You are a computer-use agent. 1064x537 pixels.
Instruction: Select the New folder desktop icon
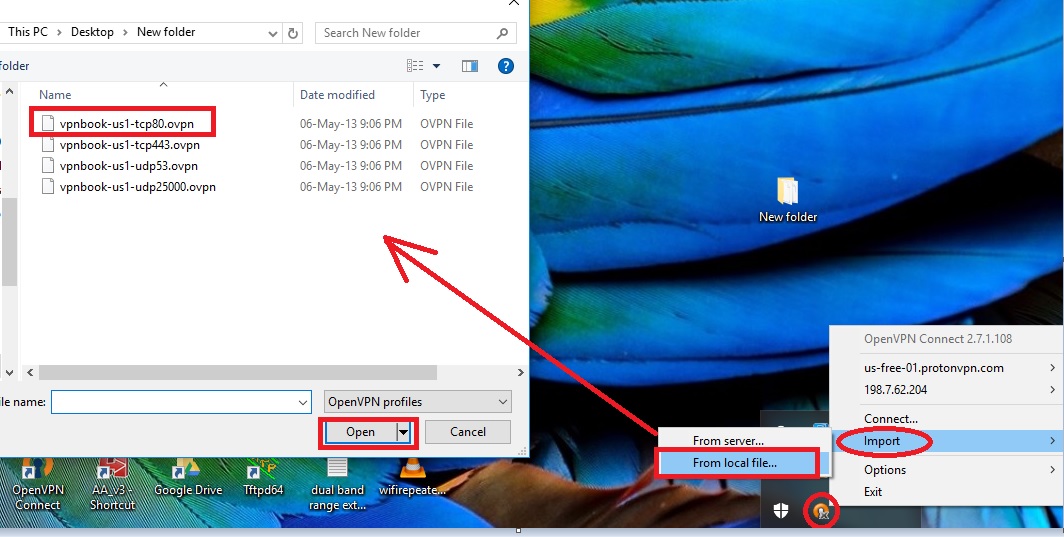788,200
